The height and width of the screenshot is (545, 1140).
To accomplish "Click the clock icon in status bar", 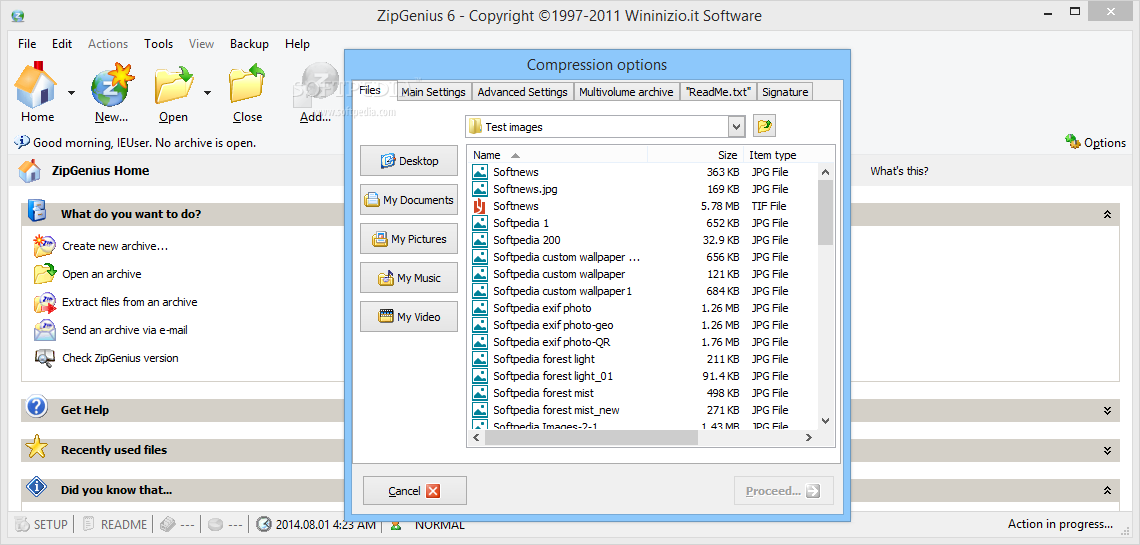I will click(x=265, y=524).
